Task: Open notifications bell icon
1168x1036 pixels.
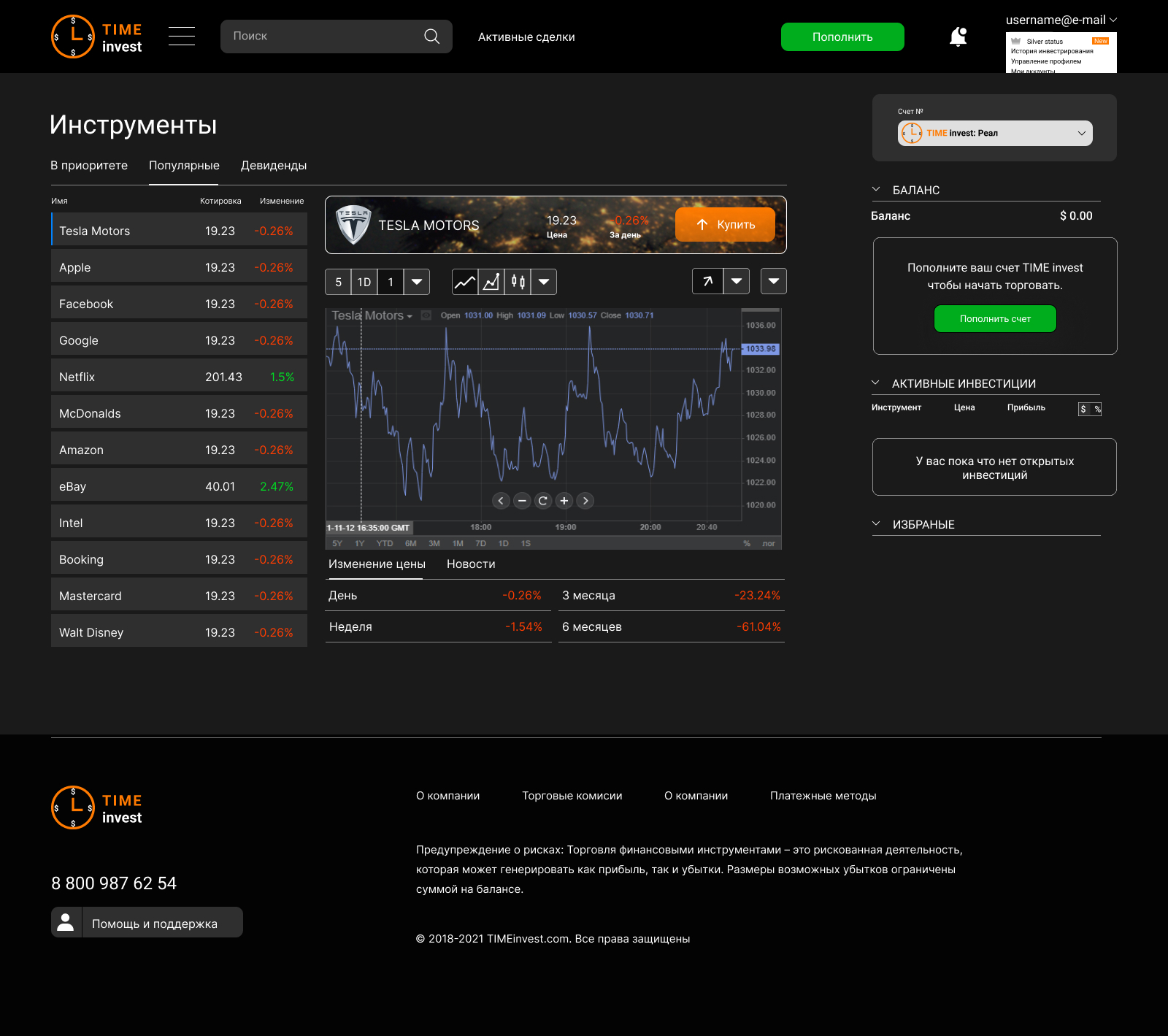Action: (x=958, y=37)
